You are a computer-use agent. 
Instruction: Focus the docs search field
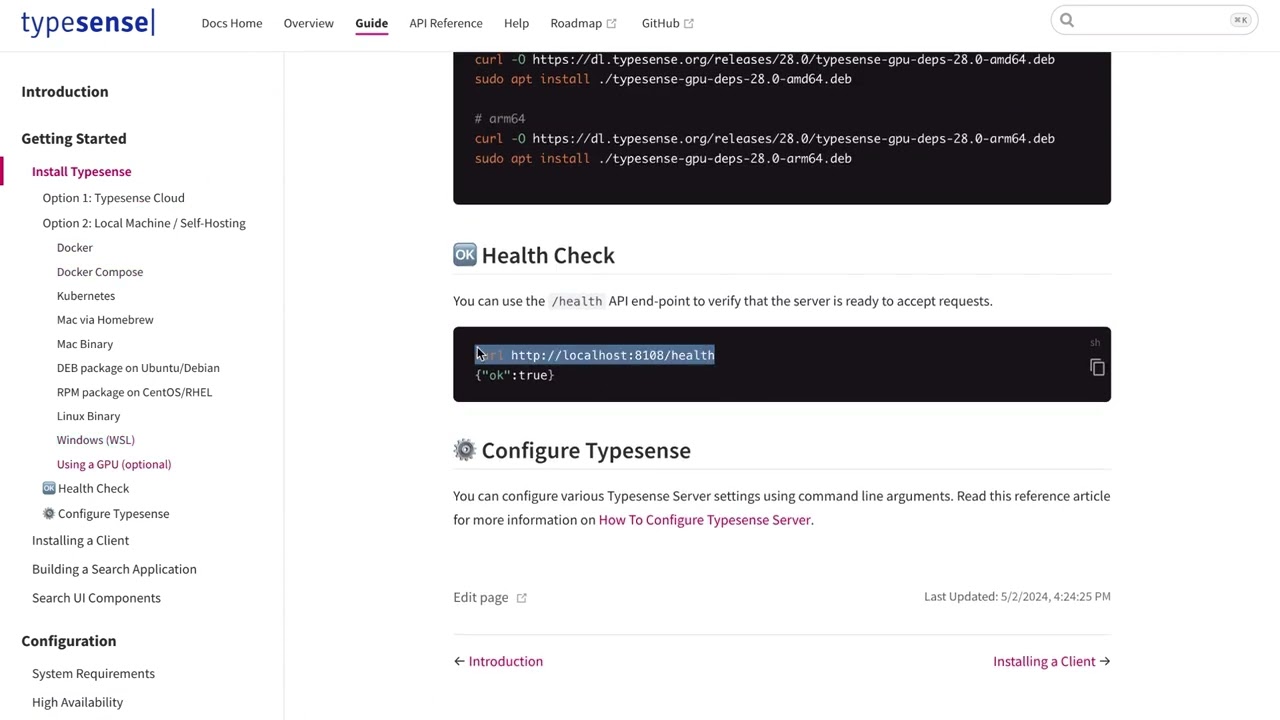[x=1155, y=20]
